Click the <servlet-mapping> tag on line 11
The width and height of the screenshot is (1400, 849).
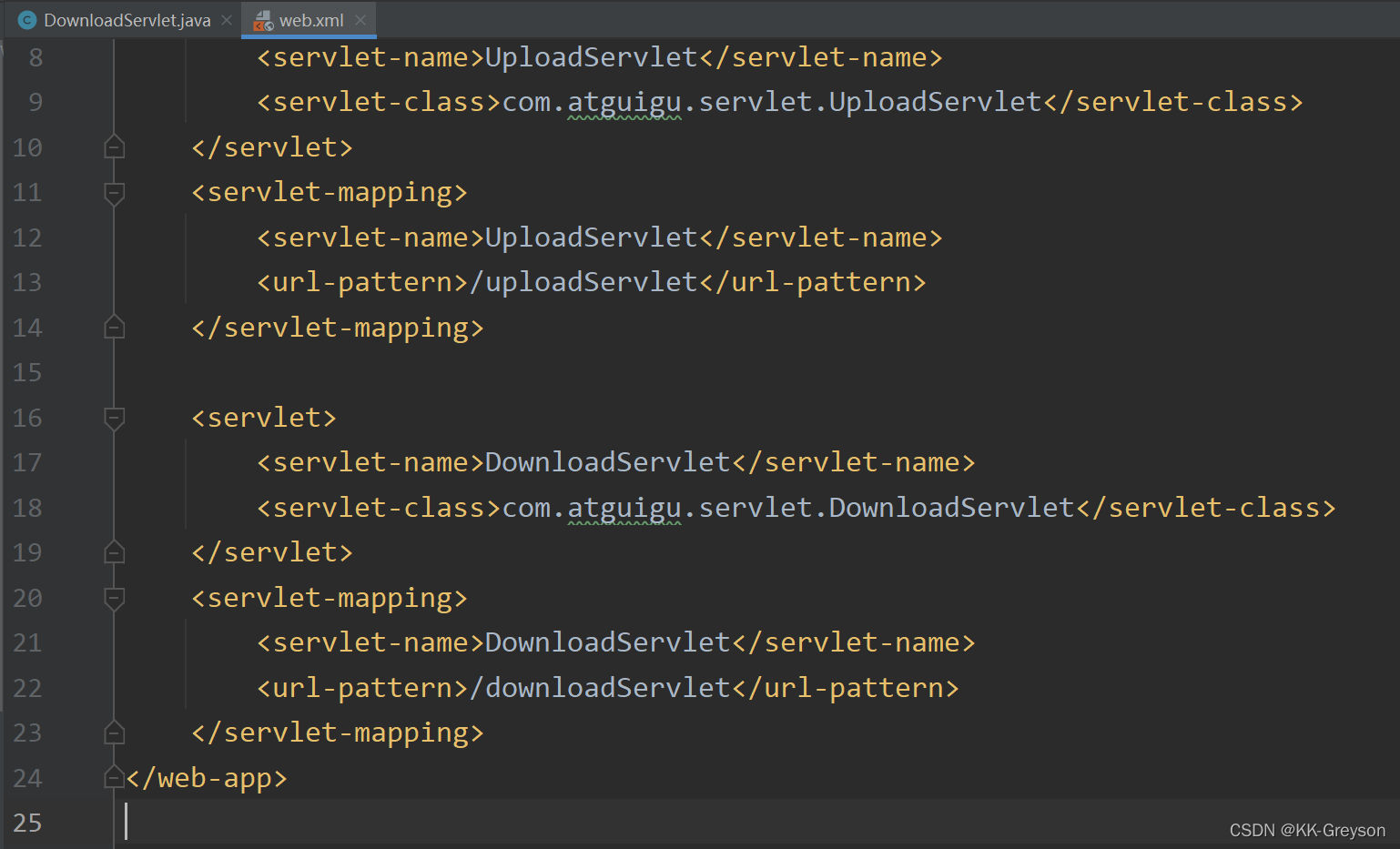click(330, 192)
